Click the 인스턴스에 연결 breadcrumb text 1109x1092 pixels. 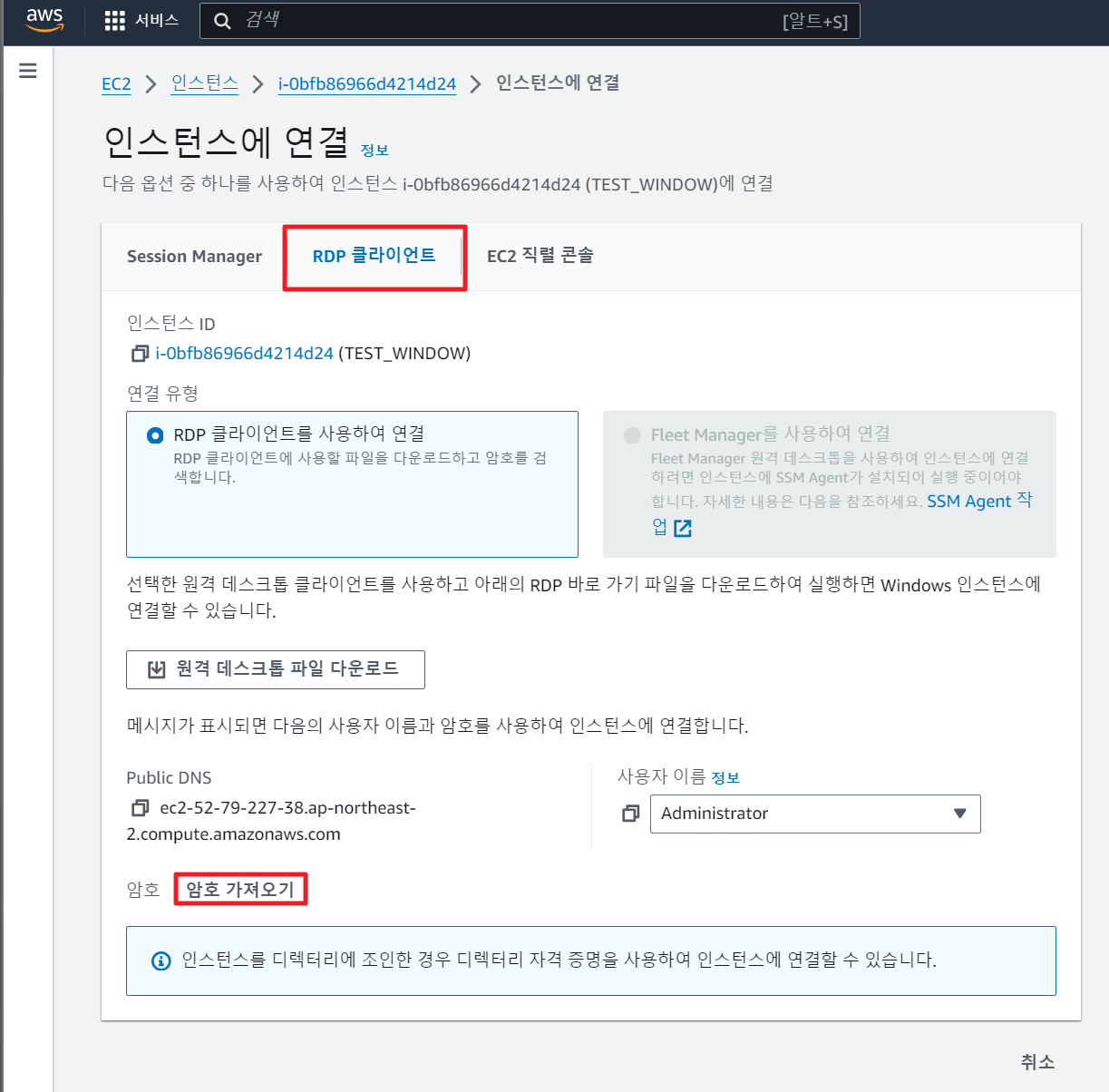[558, 83]
